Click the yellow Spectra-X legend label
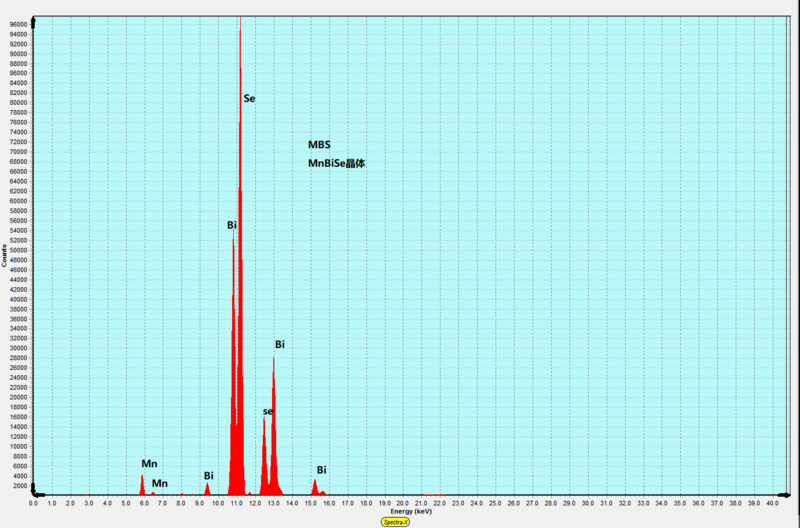 [399, 521]
